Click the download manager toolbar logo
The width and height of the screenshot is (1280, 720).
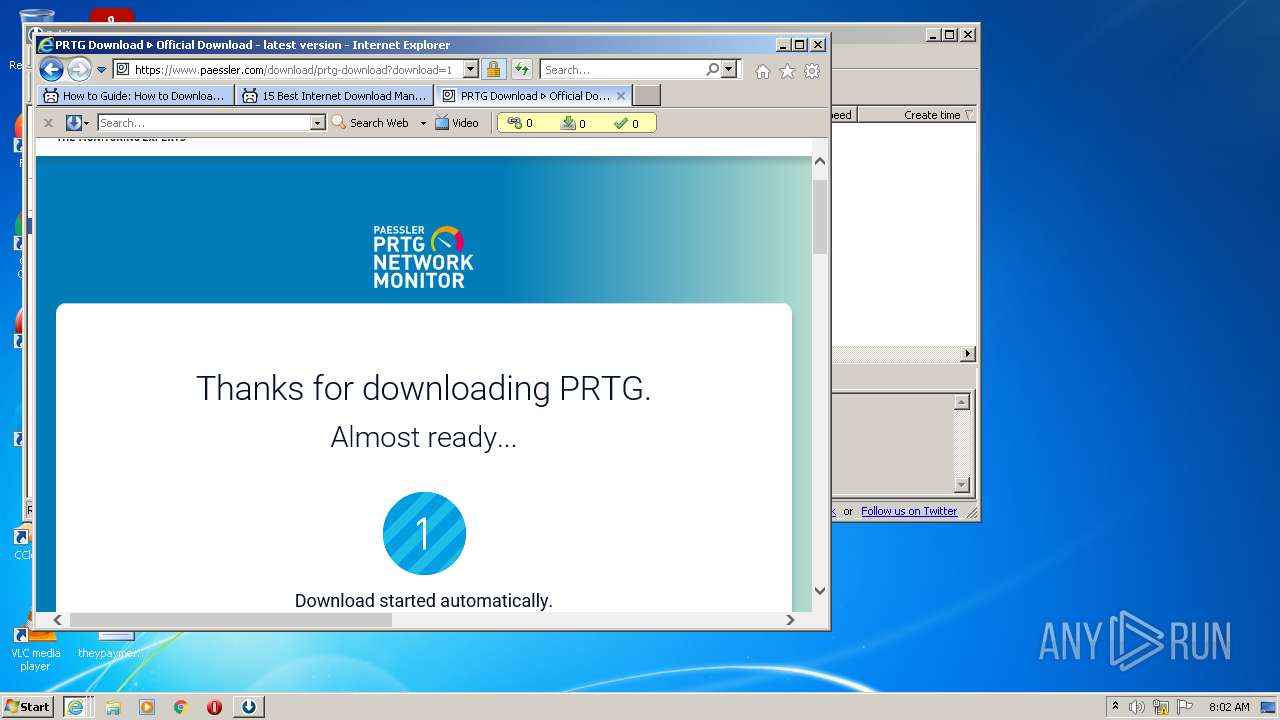73,123
